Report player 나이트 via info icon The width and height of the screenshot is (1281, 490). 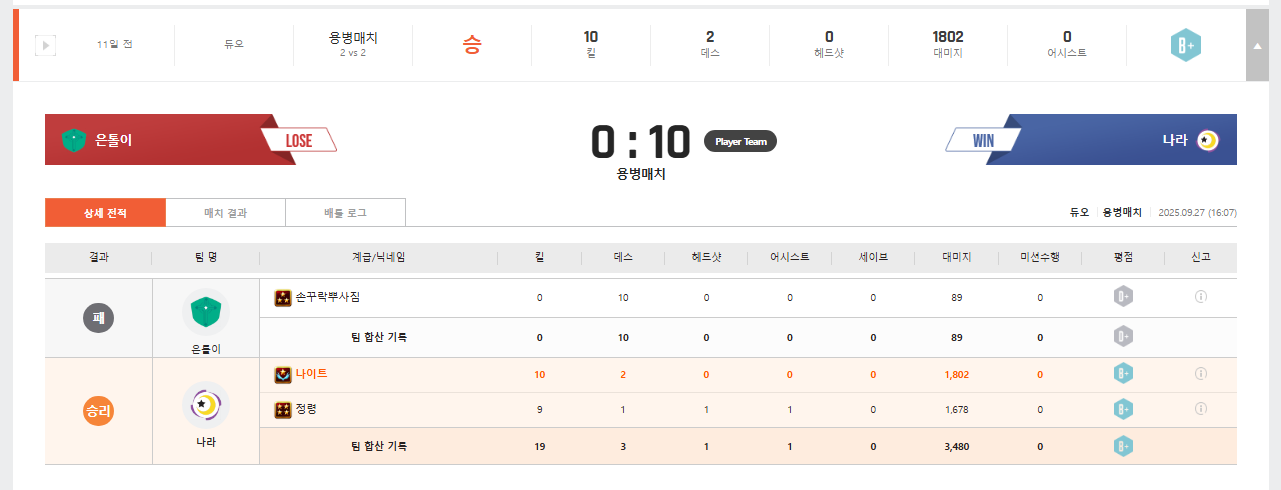(x=1201, y=374)
